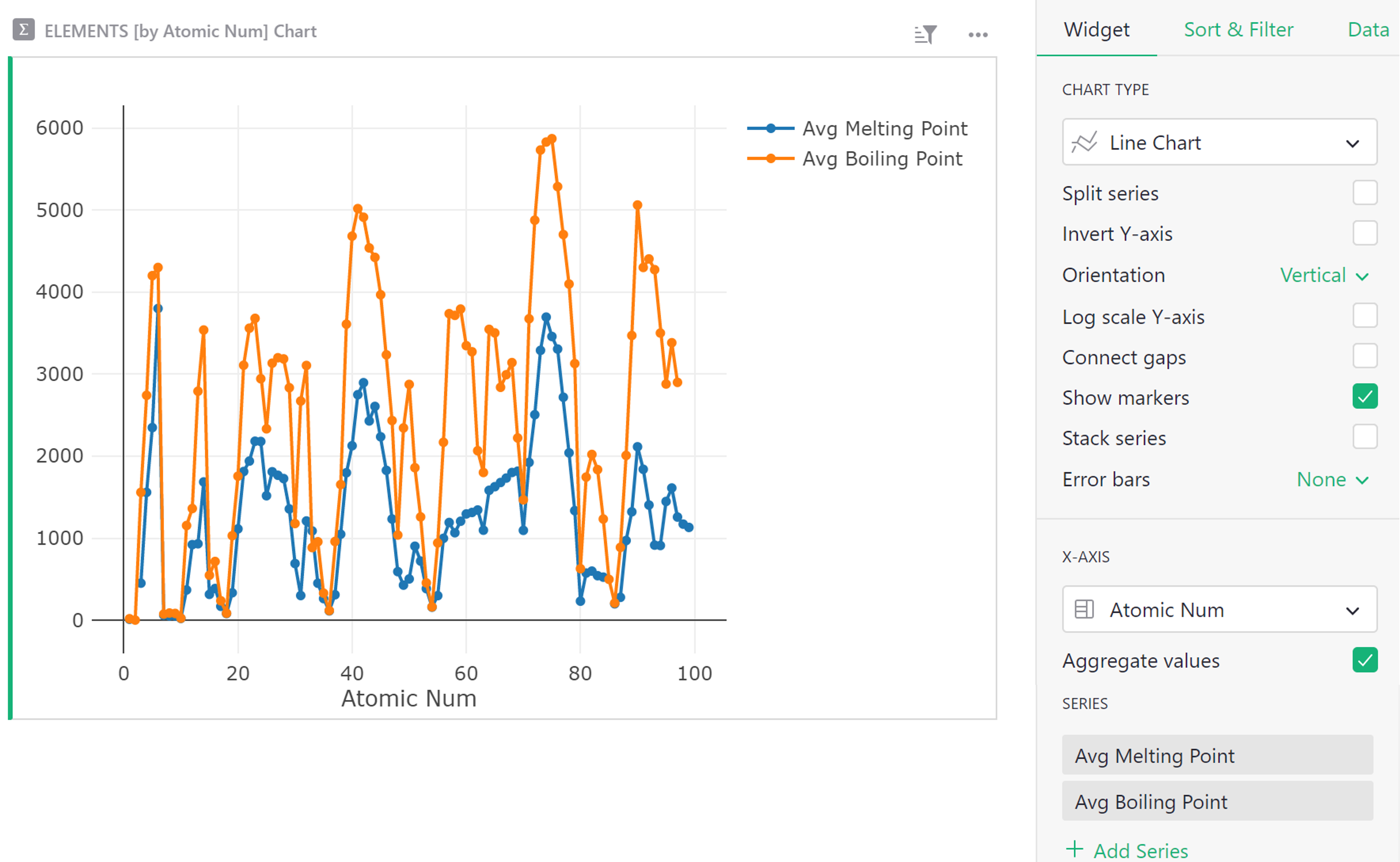Click the three-dot options menu on the chart
1400x862 pixels.
(x=978, y=35)
